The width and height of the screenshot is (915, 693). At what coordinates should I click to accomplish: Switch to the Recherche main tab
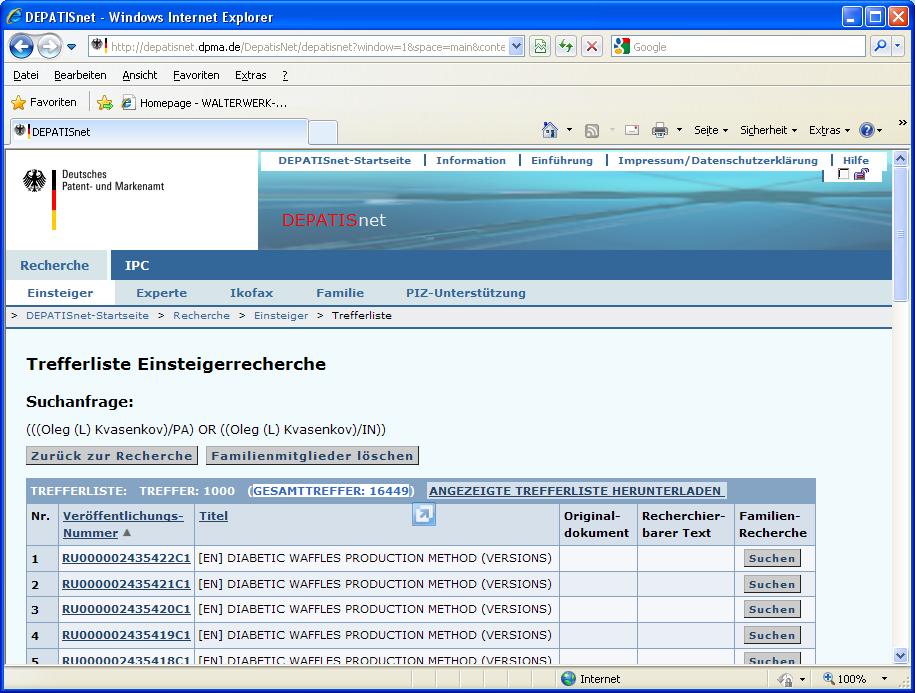point(55,265)
